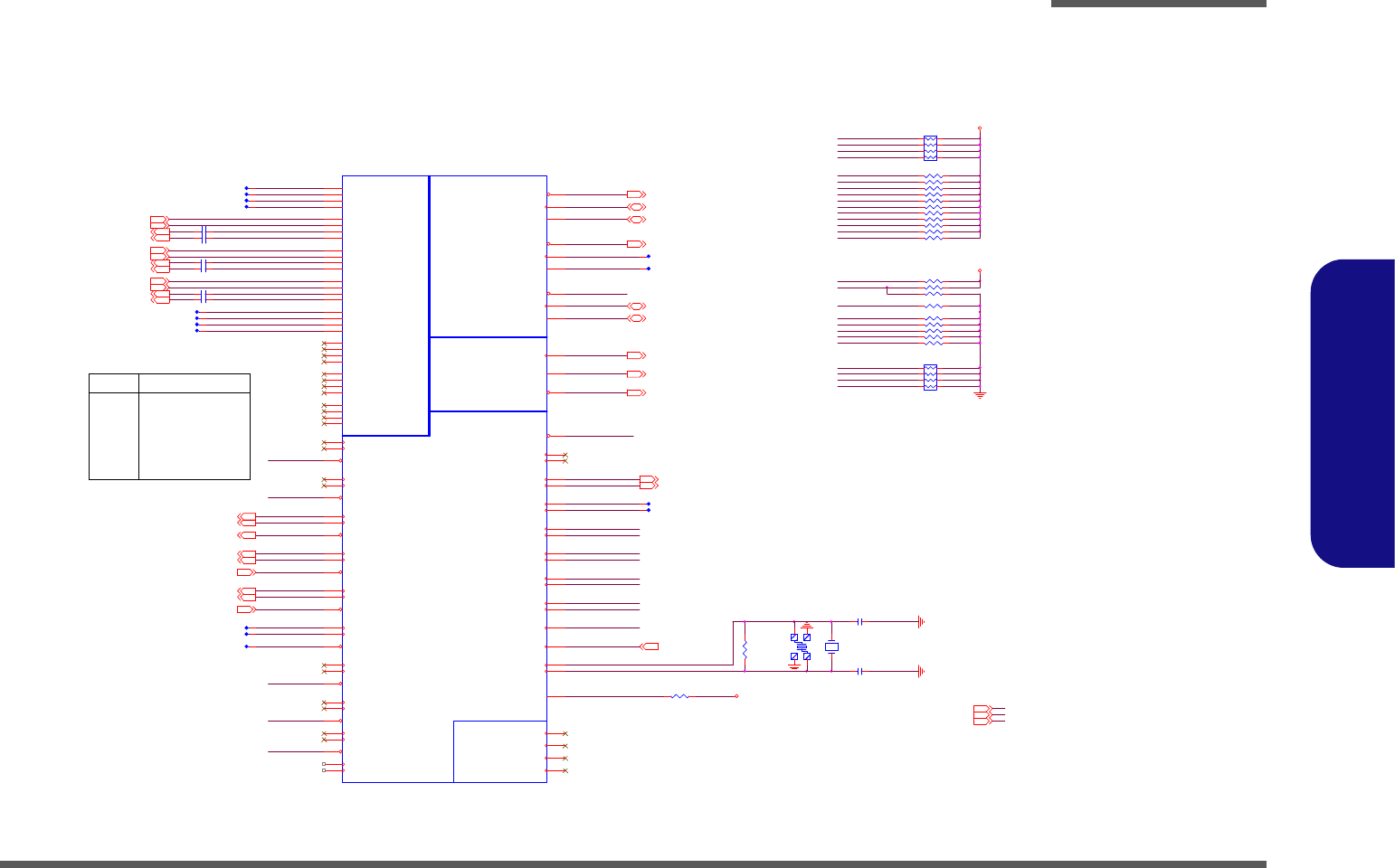Click the upper capacitor beside the crystal
1395x868 pixels.
coord(860,621)
